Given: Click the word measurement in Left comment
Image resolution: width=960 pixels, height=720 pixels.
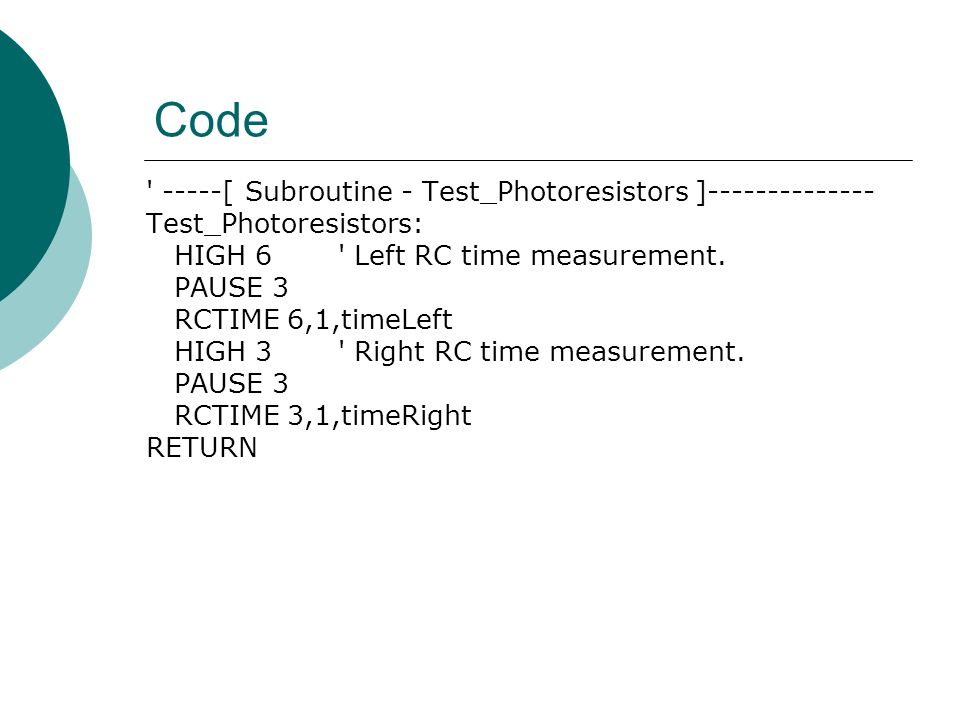Looking at the screenshot, I should 628,256.
